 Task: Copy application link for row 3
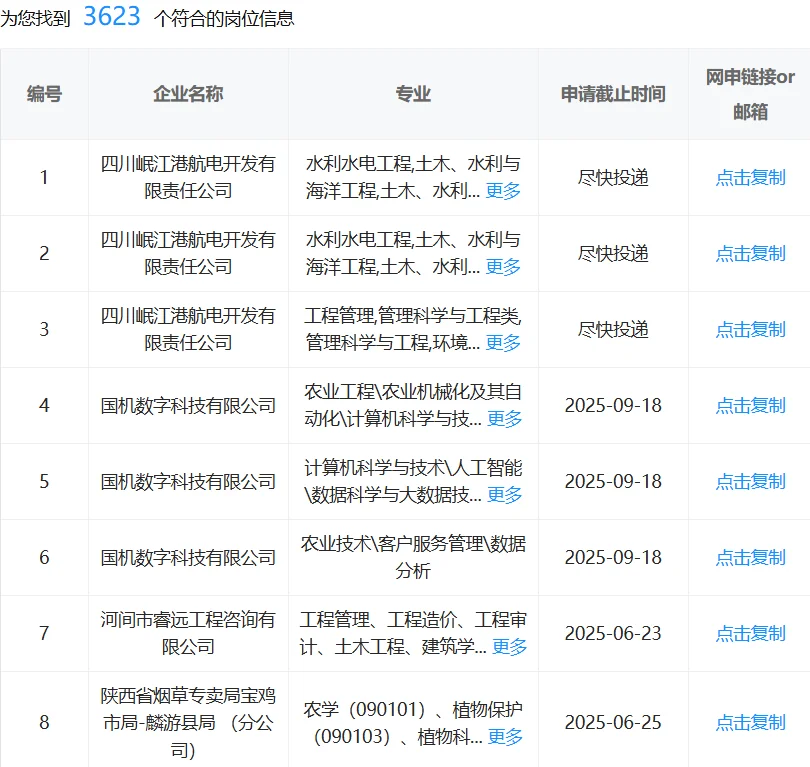pyautogui.click(x=750, y=329)
